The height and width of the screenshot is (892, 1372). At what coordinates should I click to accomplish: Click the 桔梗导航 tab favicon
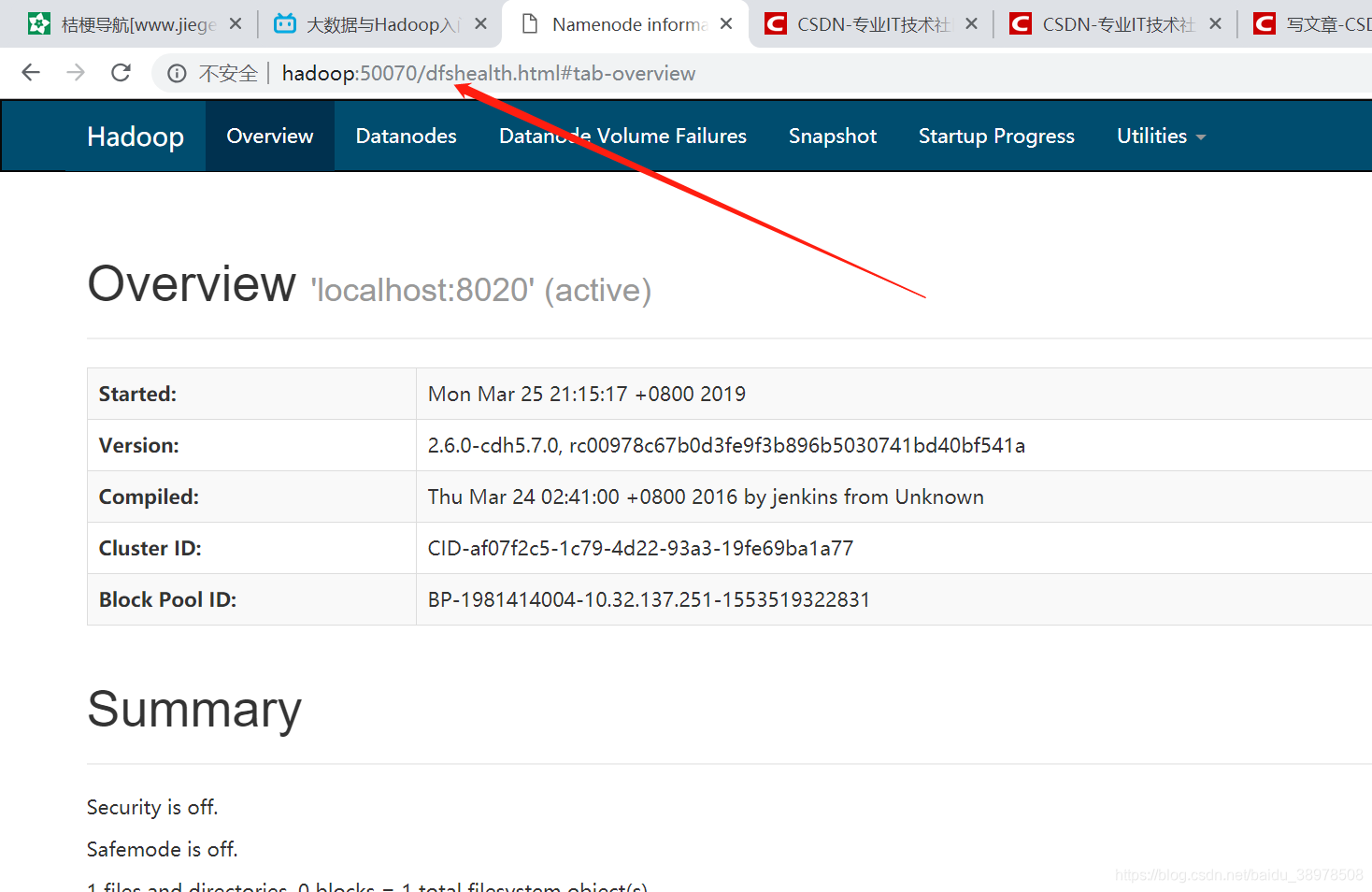point(39,23)
